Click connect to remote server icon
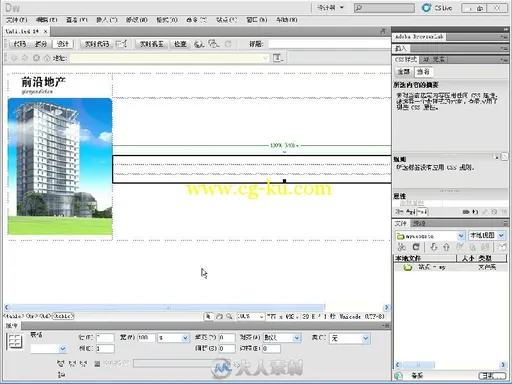This screenshot has height=384, width=512. pyautogui.click(x=402, y=247)
